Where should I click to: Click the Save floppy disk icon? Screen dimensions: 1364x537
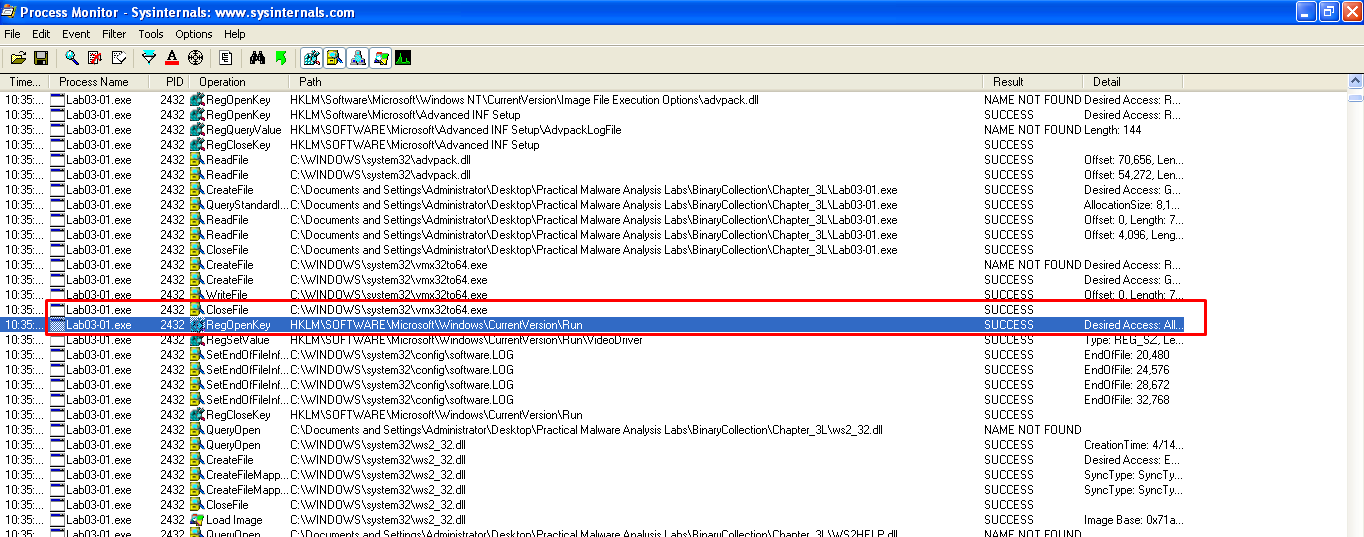[x=41, y=58]
